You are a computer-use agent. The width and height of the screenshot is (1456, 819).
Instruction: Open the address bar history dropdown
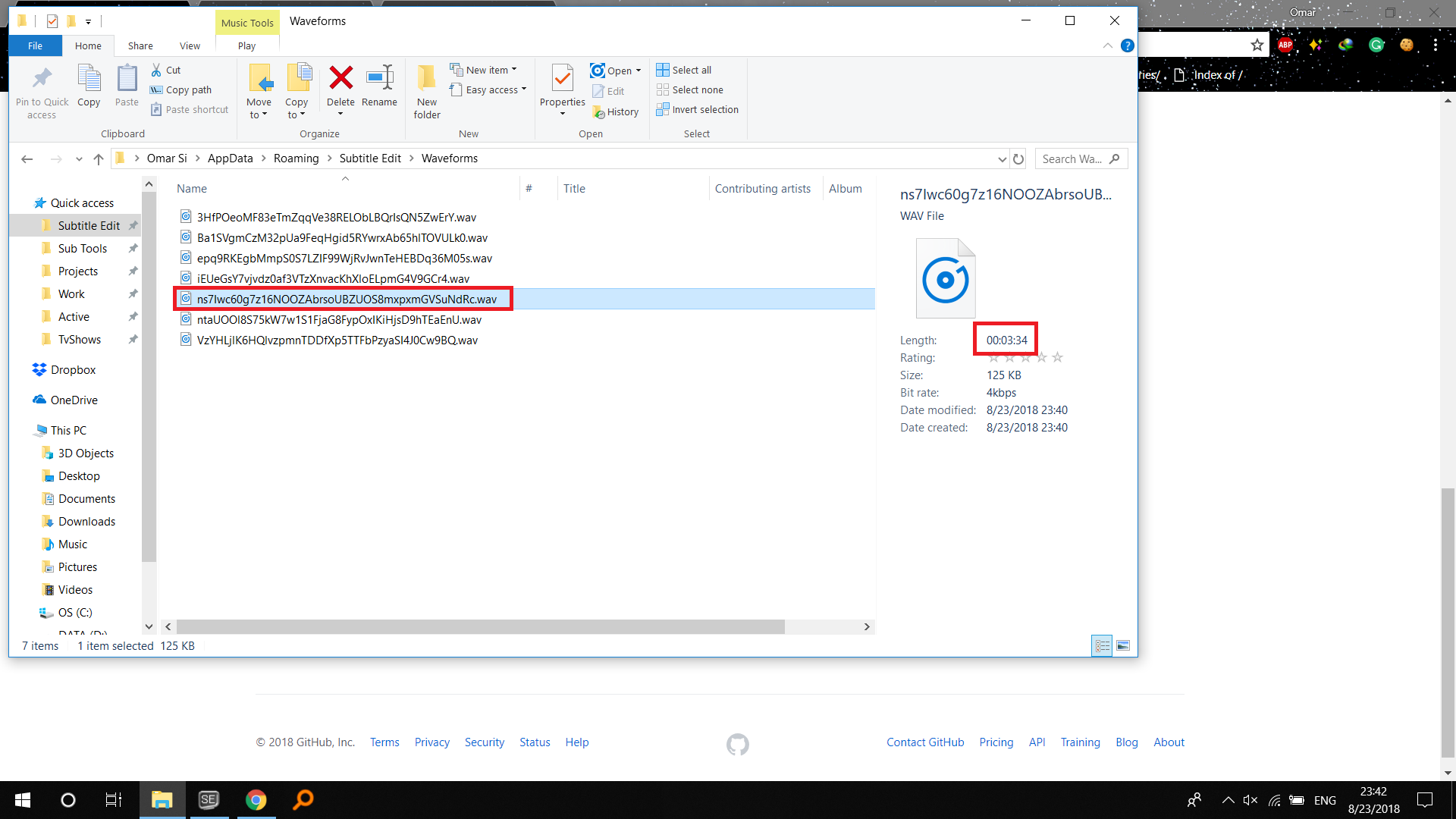1002,158
